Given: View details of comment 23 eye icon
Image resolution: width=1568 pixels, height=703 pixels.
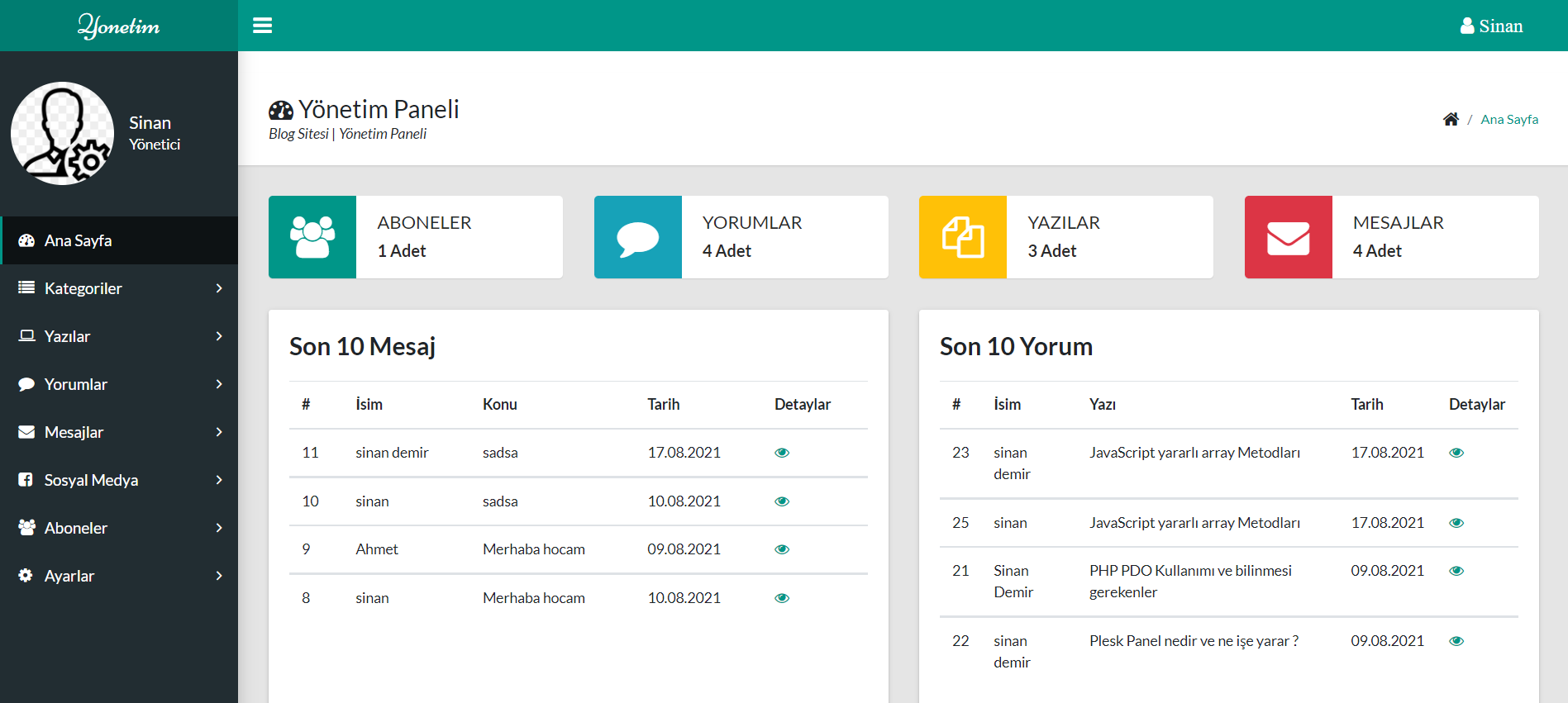Looking at the screenshot, I should coord(1456,453).
